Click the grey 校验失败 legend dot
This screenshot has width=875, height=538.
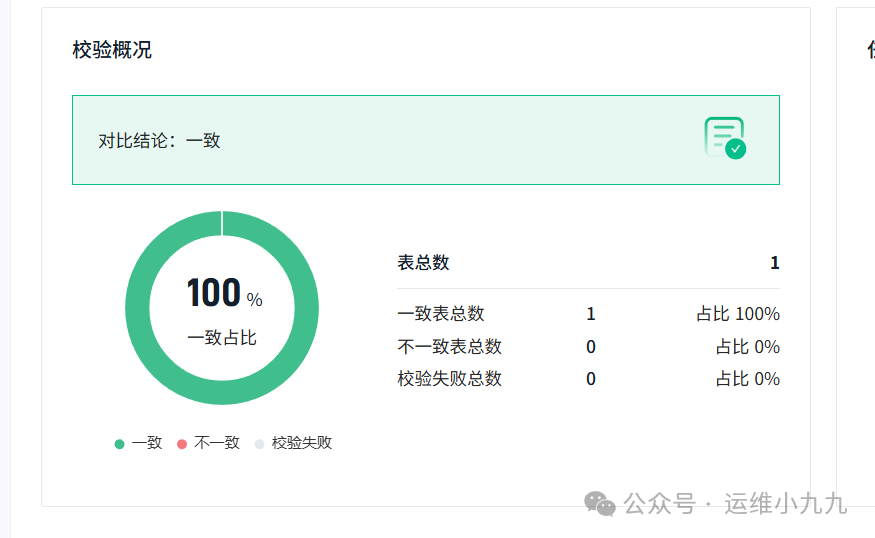pyautogui.click(x=259, y=443)
